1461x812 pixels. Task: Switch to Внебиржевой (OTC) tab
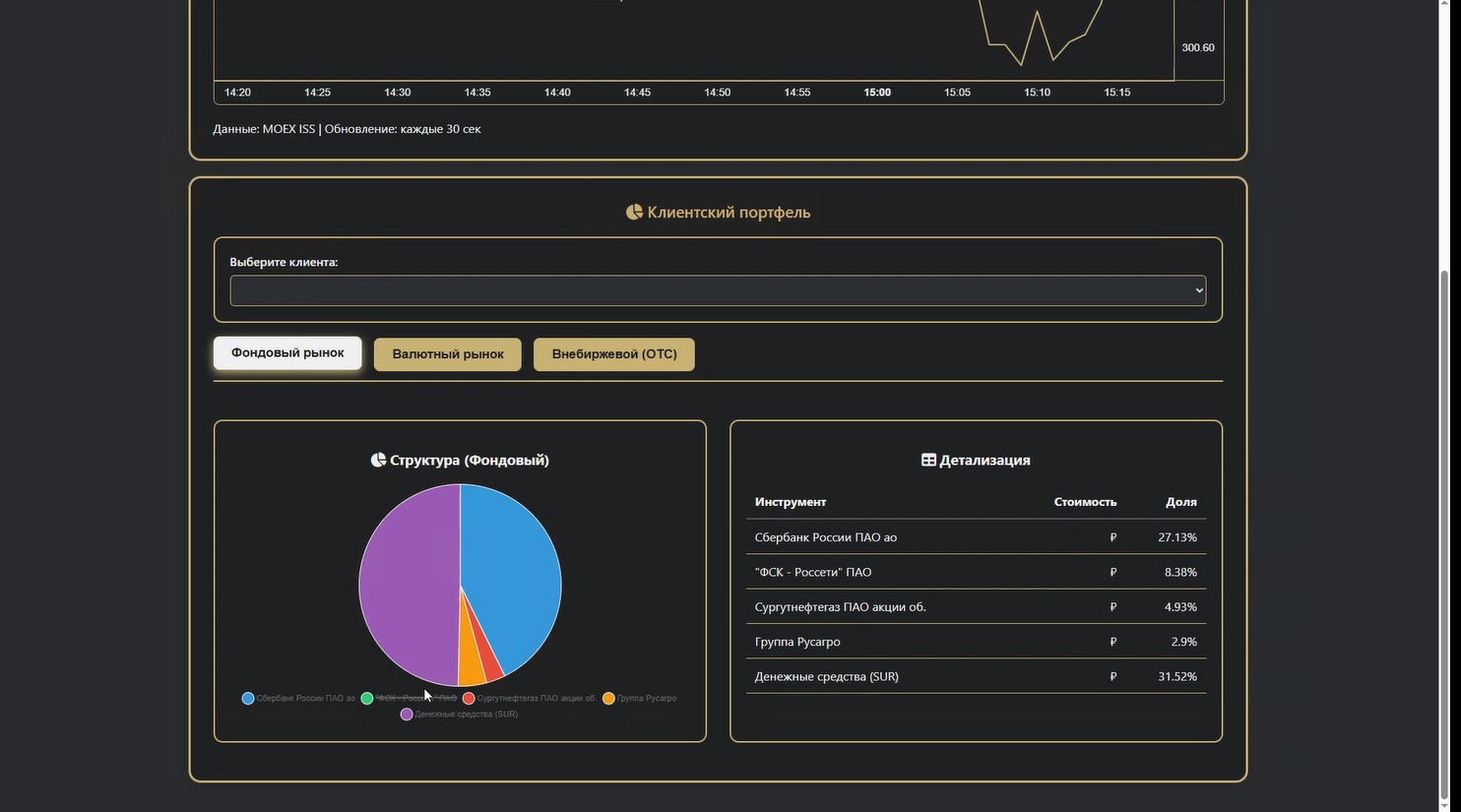(x=614, y=354)
